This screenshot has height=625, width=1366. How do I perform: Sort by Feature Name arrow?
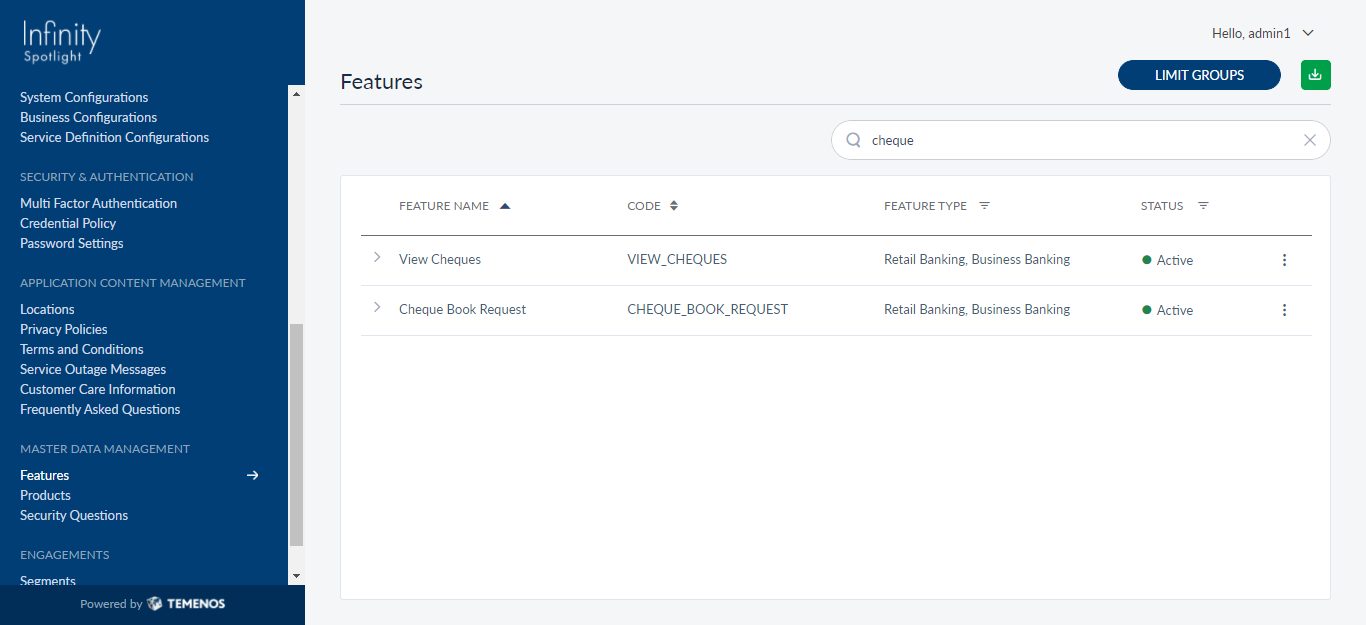coord(504,206)
